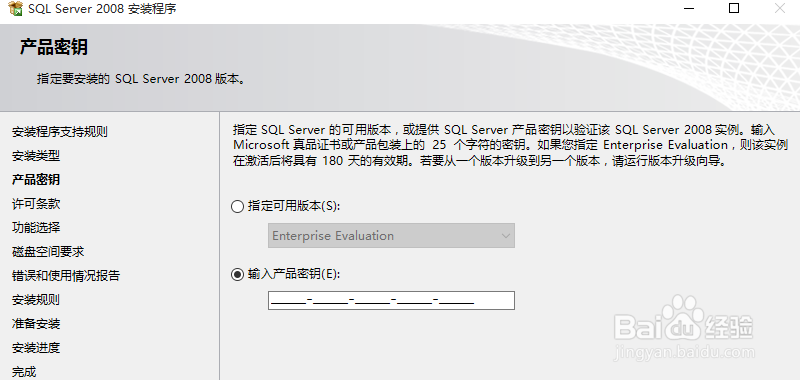Click 错误和使用情况报告 in the step list

pos(66,276)
